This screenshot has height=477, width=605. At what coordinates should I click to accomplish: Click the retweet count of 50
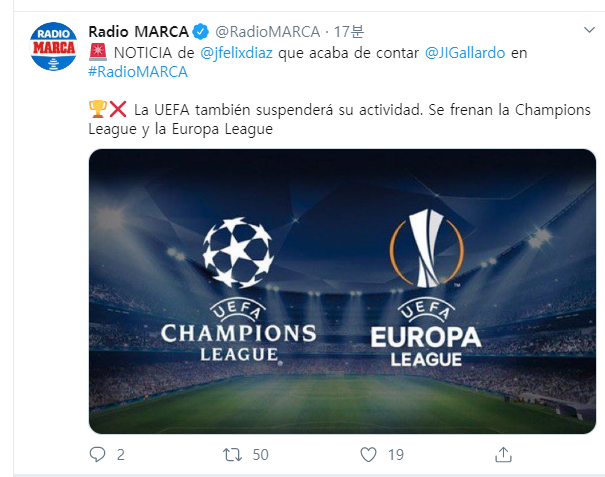tap(260, 454)
